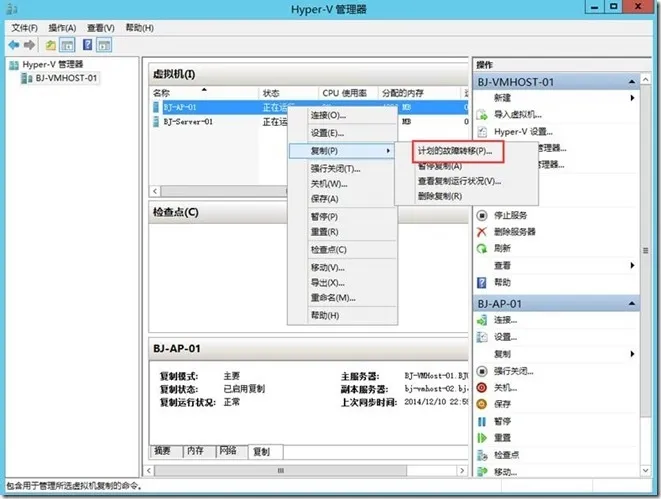Choose 暂停(P) from context menu

(342, 217)
